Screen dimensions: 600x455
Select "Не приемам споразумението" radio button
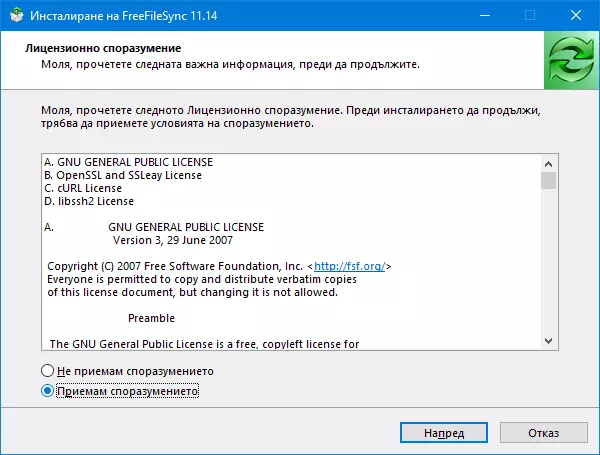[x=48, y=371]
